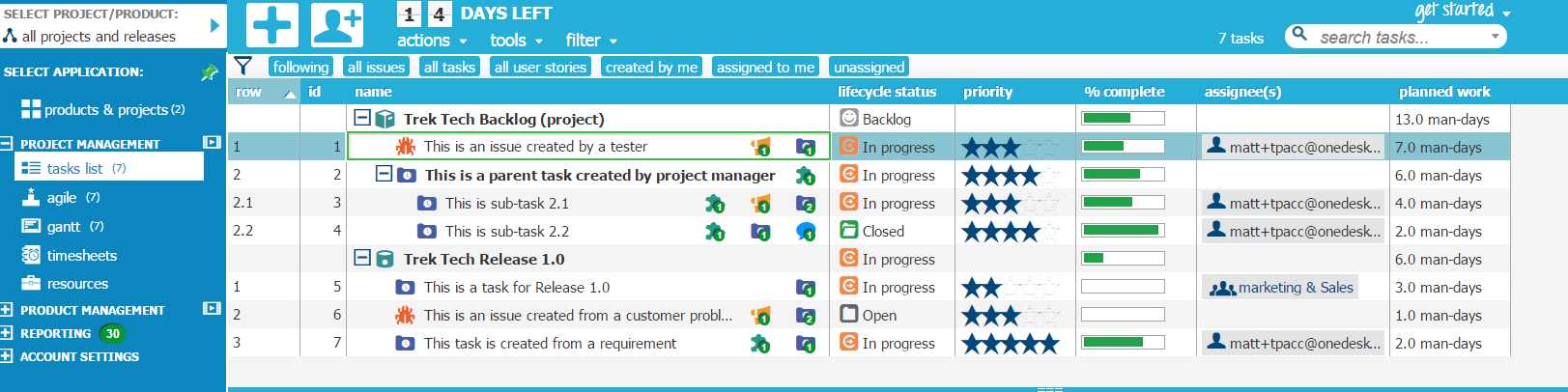Click the Closed status icon for sub-task 2.2
Viewport: 1568px width, 392px height.
849,230
